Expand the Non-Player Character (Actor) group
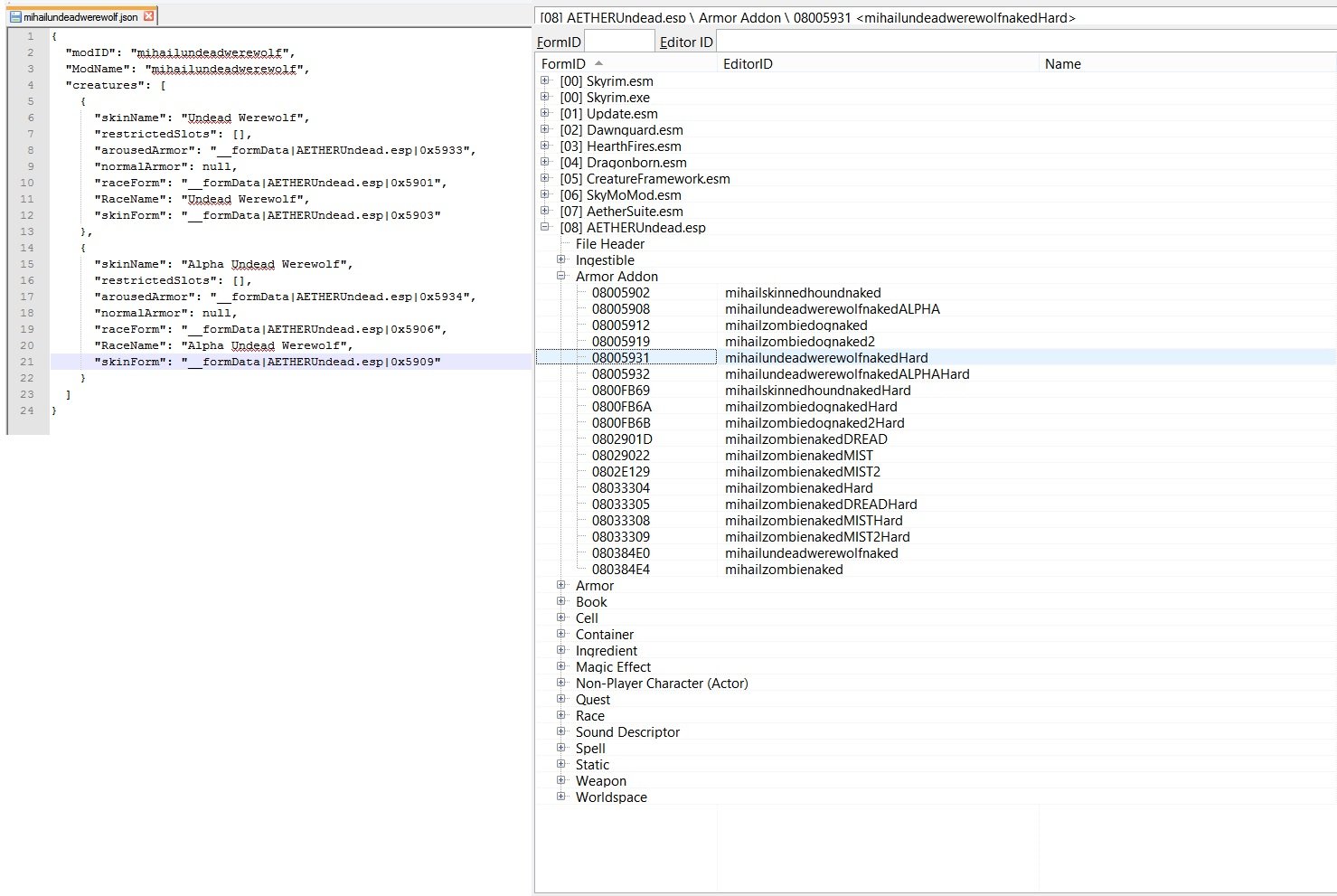1337x896 pixels. click(x=561, y=684)
